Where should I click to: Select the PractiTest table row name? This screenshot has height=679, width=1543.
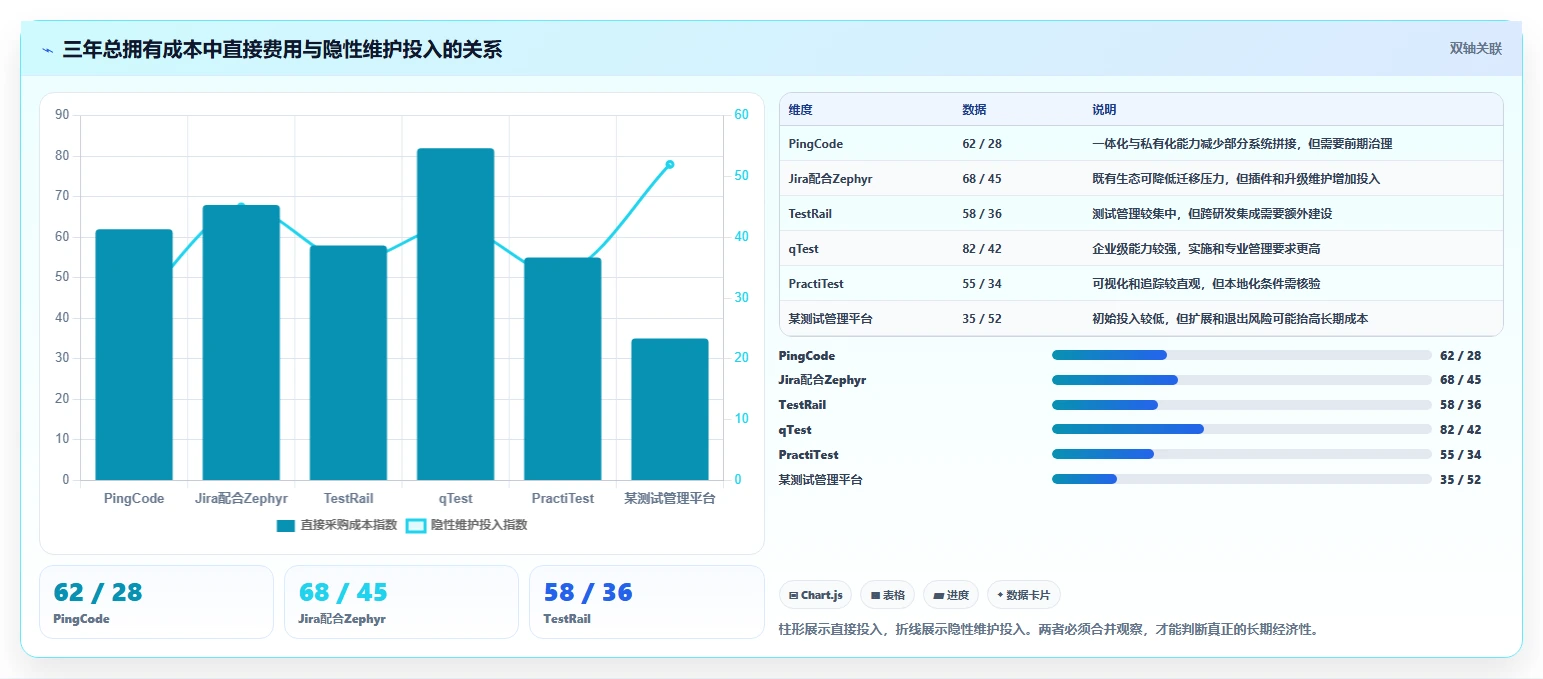point(814,284)
